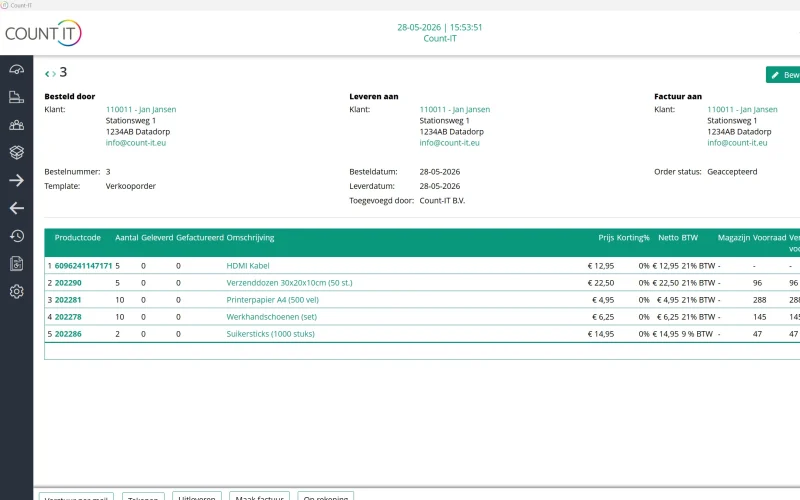Open the products box icon in sidebar
This screenshot has width=800, height=500.
[16, 152]
